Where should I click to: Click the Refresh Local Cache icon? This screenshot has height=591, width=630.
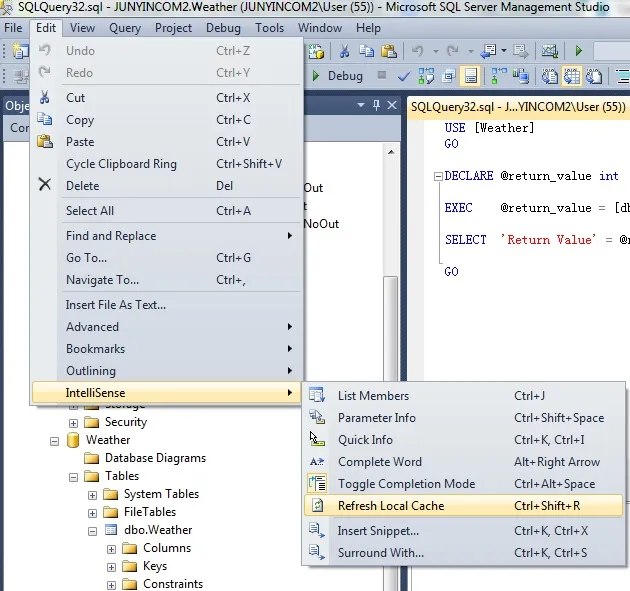pos(317,505)
